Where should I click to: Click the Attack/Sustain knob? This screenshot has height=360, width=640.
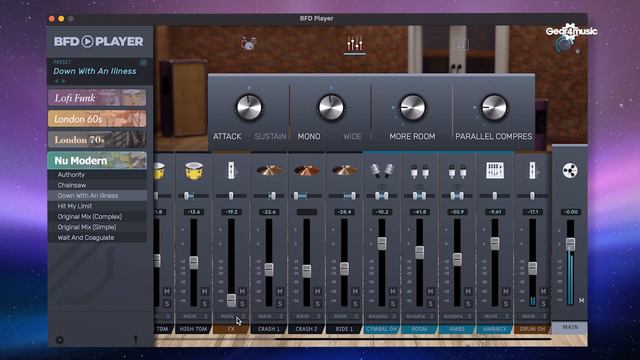[249, 108]
